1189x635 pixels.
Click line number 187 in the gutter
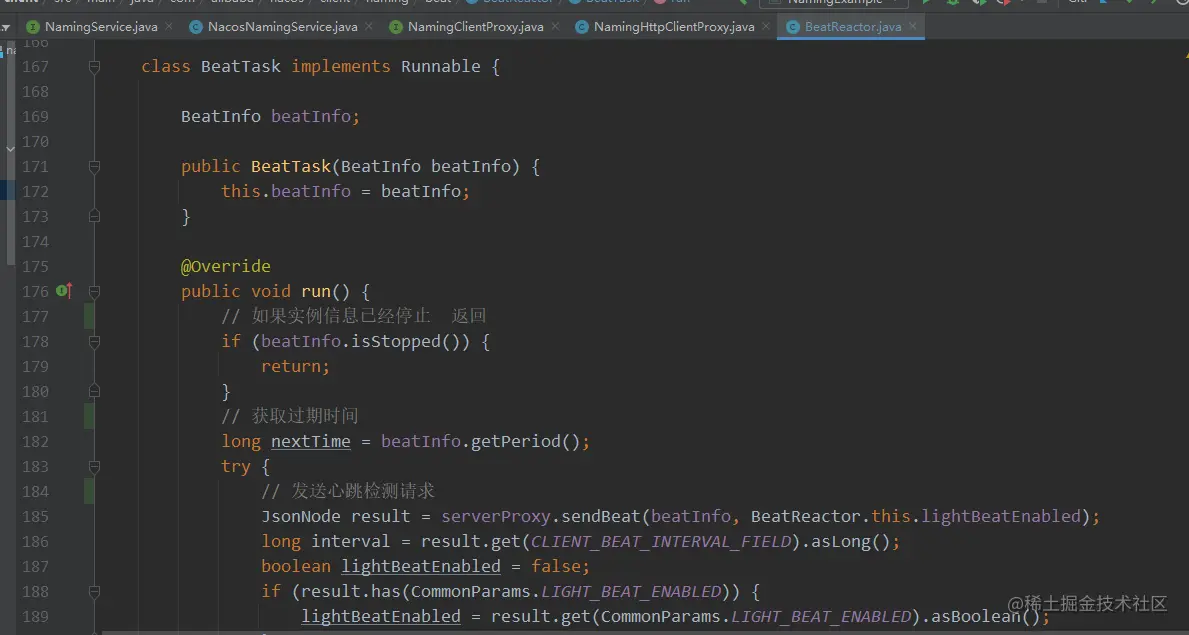36,567
